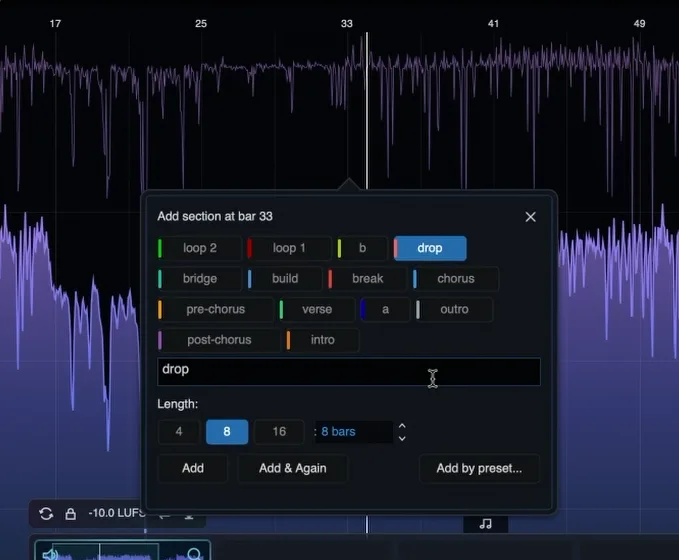Close the Add section dialog
Image resolution: width=679 pixels, height=560 pixels.
[x=530, y=217]
